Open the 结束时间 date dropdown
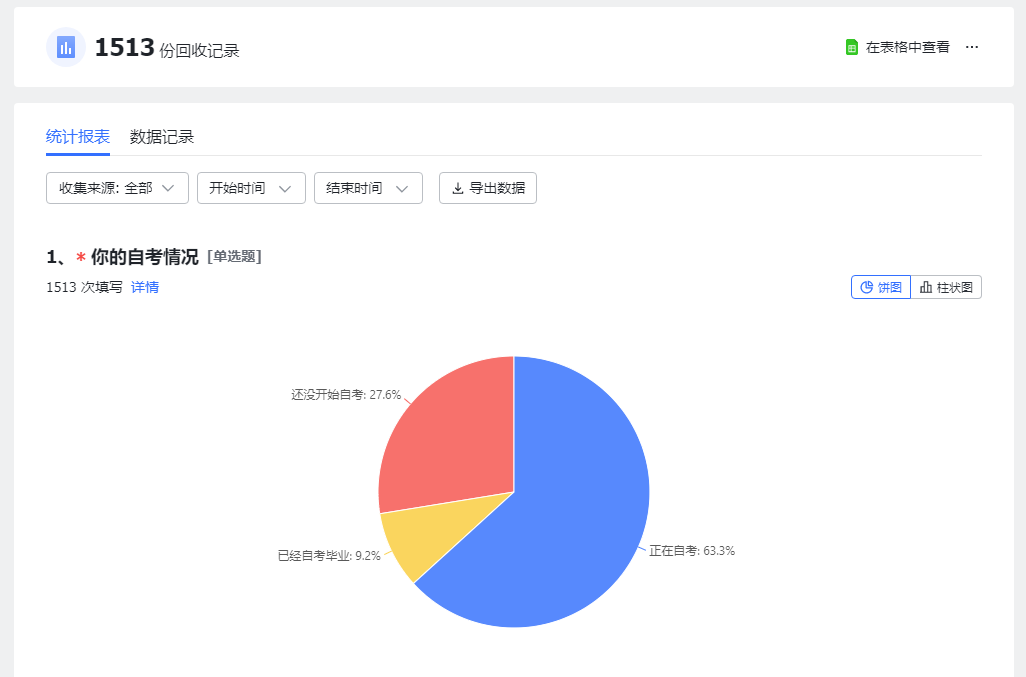The image size is (1026, 677). 368,188
